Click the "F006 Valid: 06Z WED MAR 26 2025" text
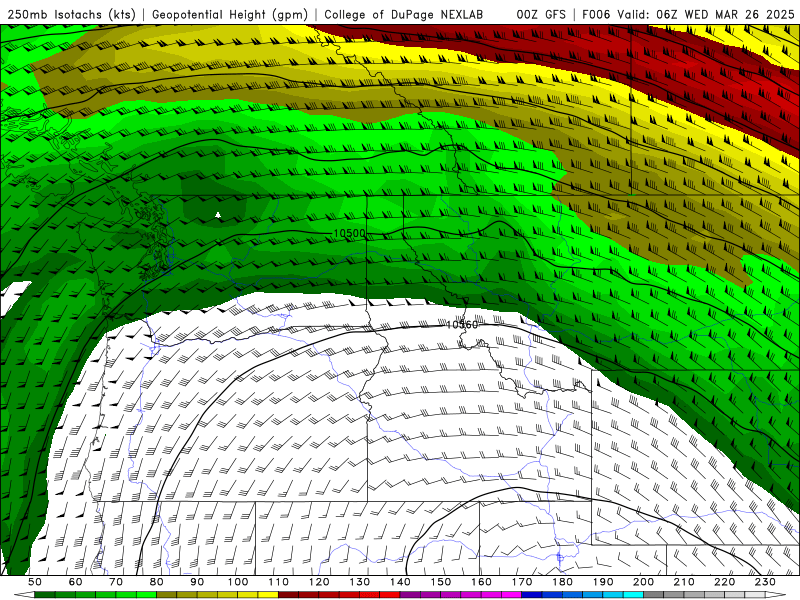This screenshot has width=800, height=600. tap(688, 14)
